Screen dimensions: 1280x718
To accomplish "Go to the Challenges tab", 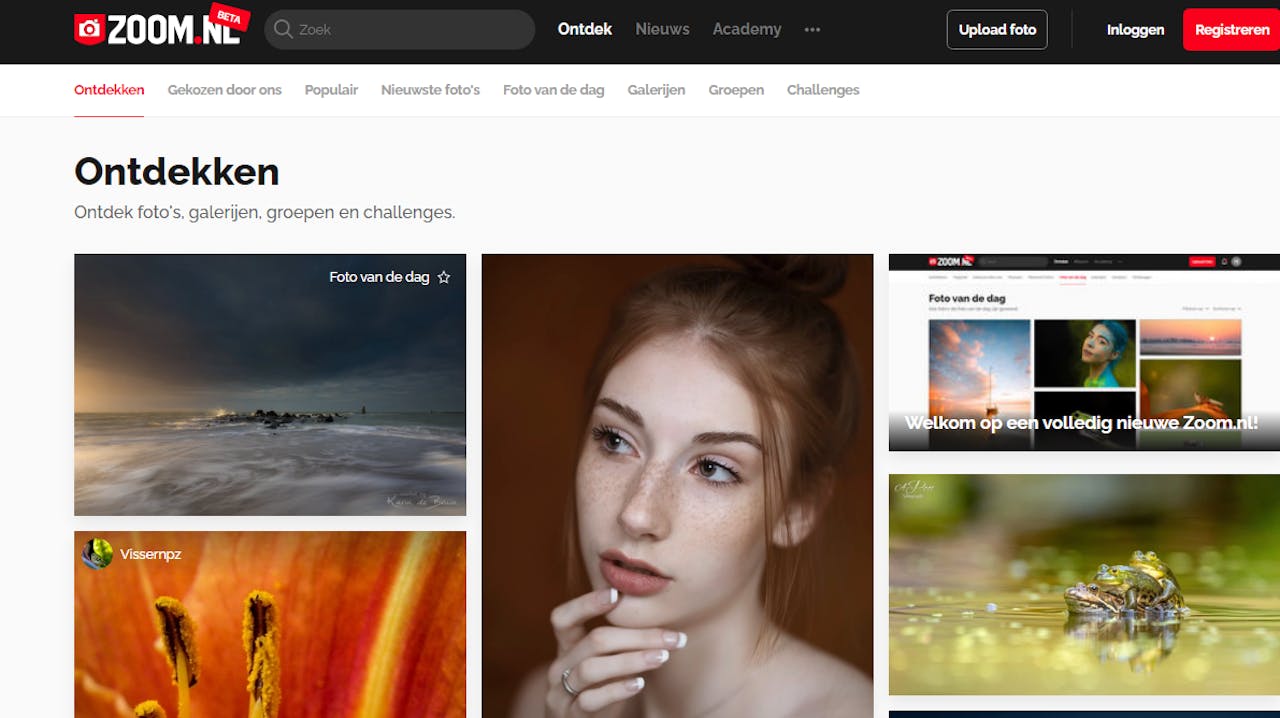I will pyautogui.click(x=823, y=90).
